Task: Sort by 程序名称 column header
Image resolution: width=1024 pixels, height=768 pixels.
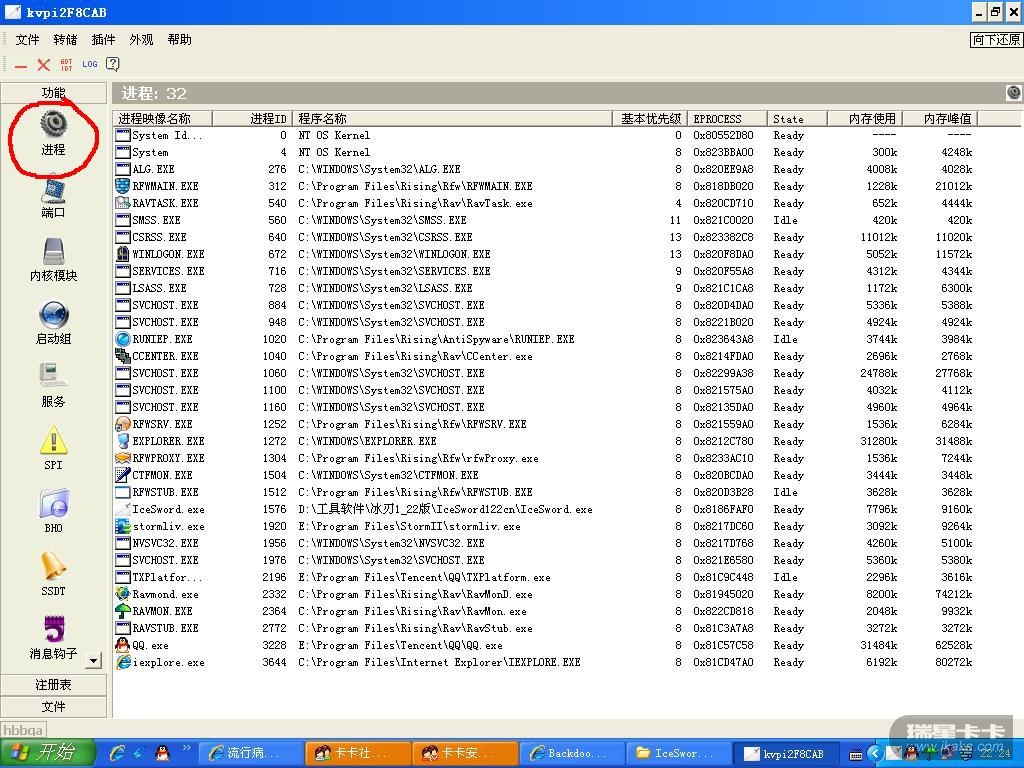Action: coord(453,118)
